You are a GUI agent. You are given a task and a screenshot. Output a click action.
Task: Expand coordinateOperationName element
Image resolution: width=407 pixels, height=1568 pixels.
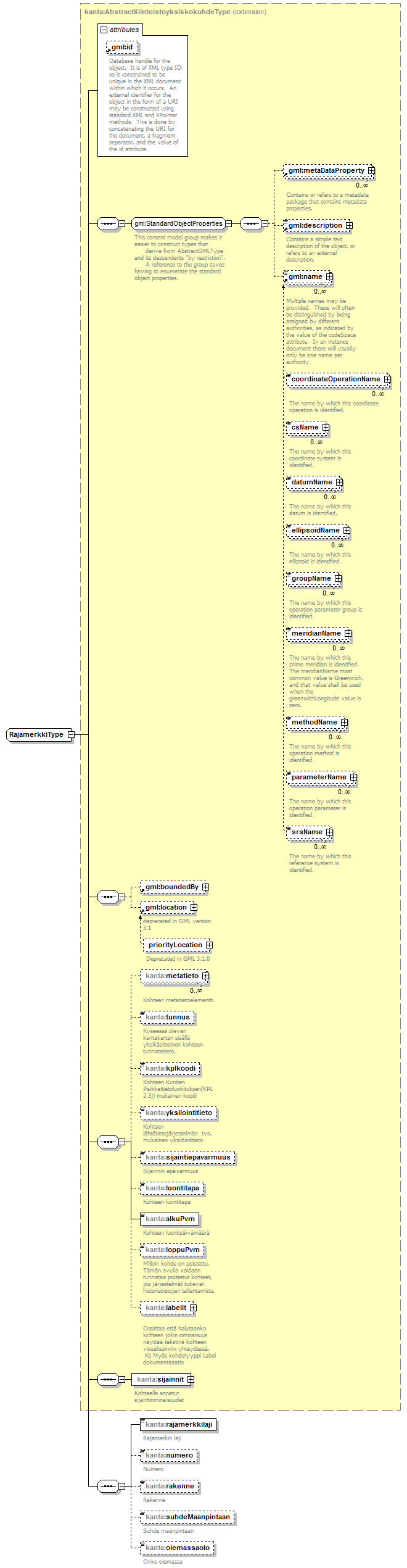pyautogui.click(x=387, y=379)
